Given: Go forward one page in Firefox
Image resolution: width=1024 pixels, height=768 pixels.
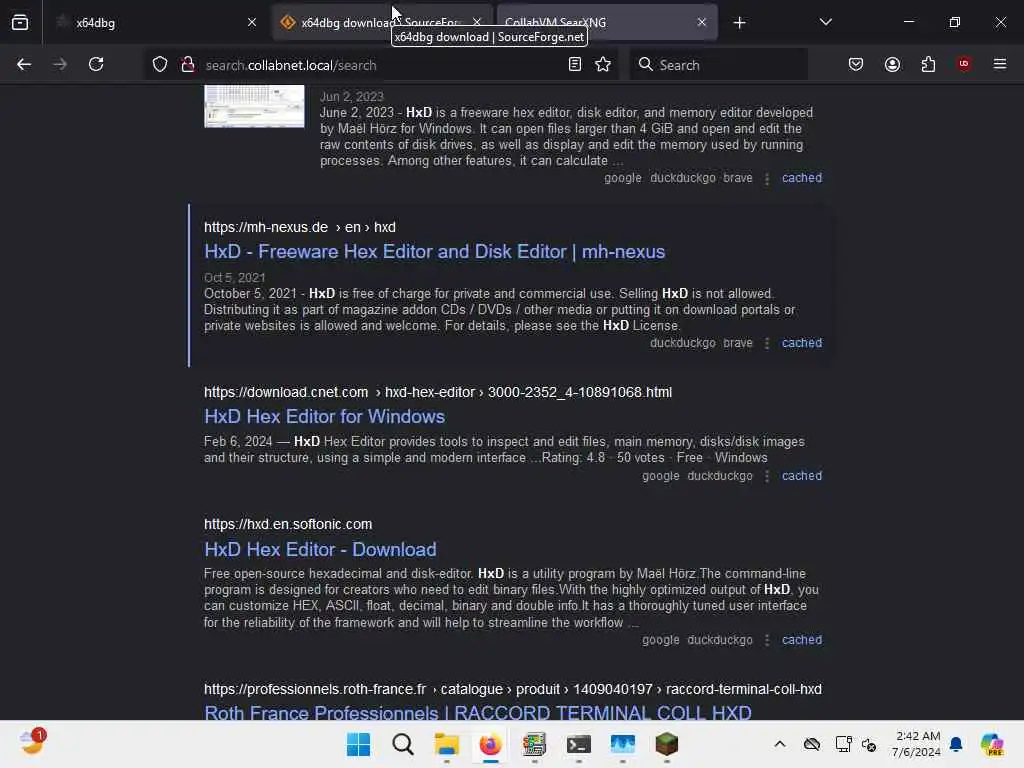Looking at the screenshot, I should [60, 65].
